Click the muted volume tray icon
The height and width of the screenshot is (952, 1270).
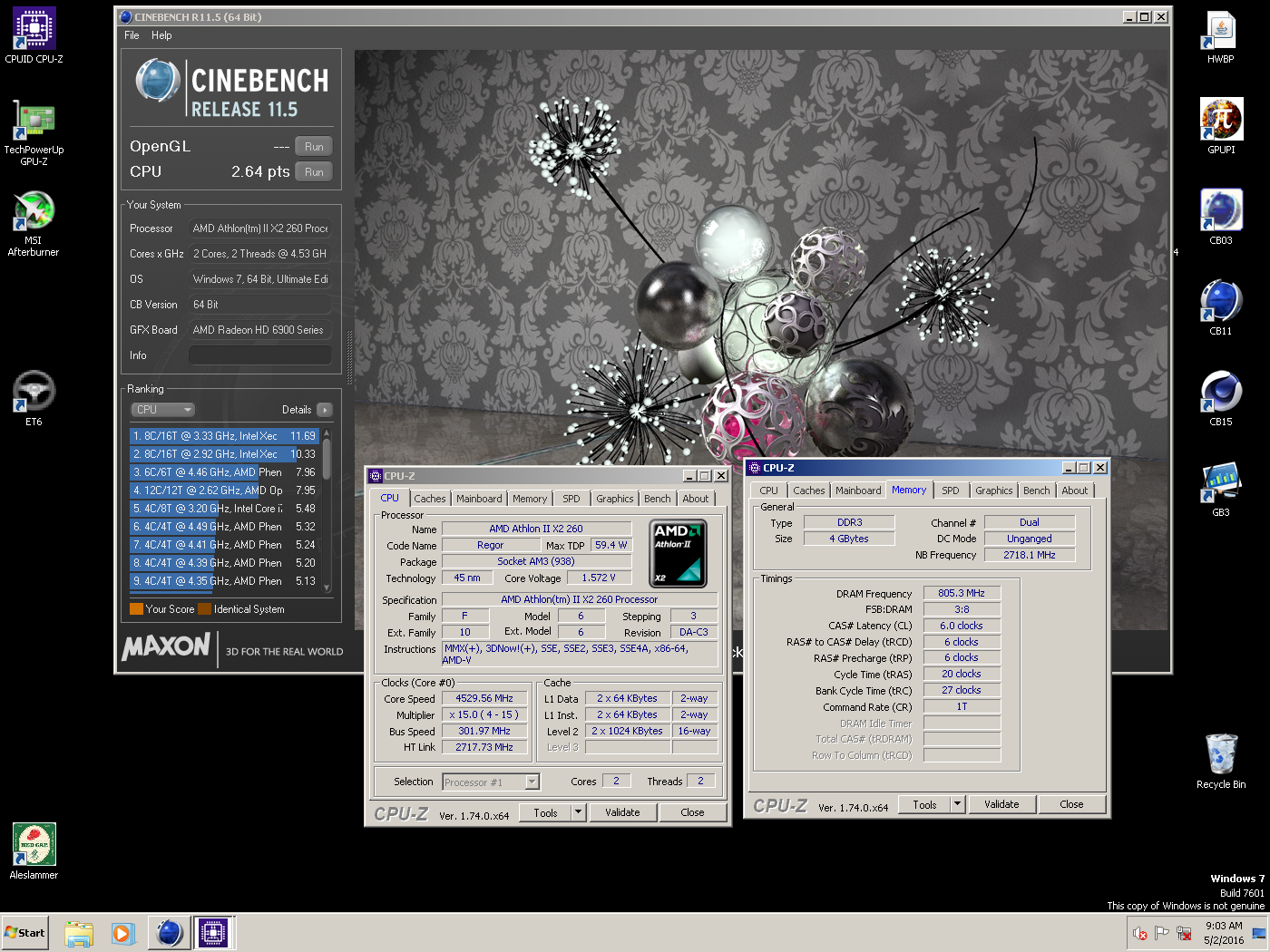(x=1140, y=933)
